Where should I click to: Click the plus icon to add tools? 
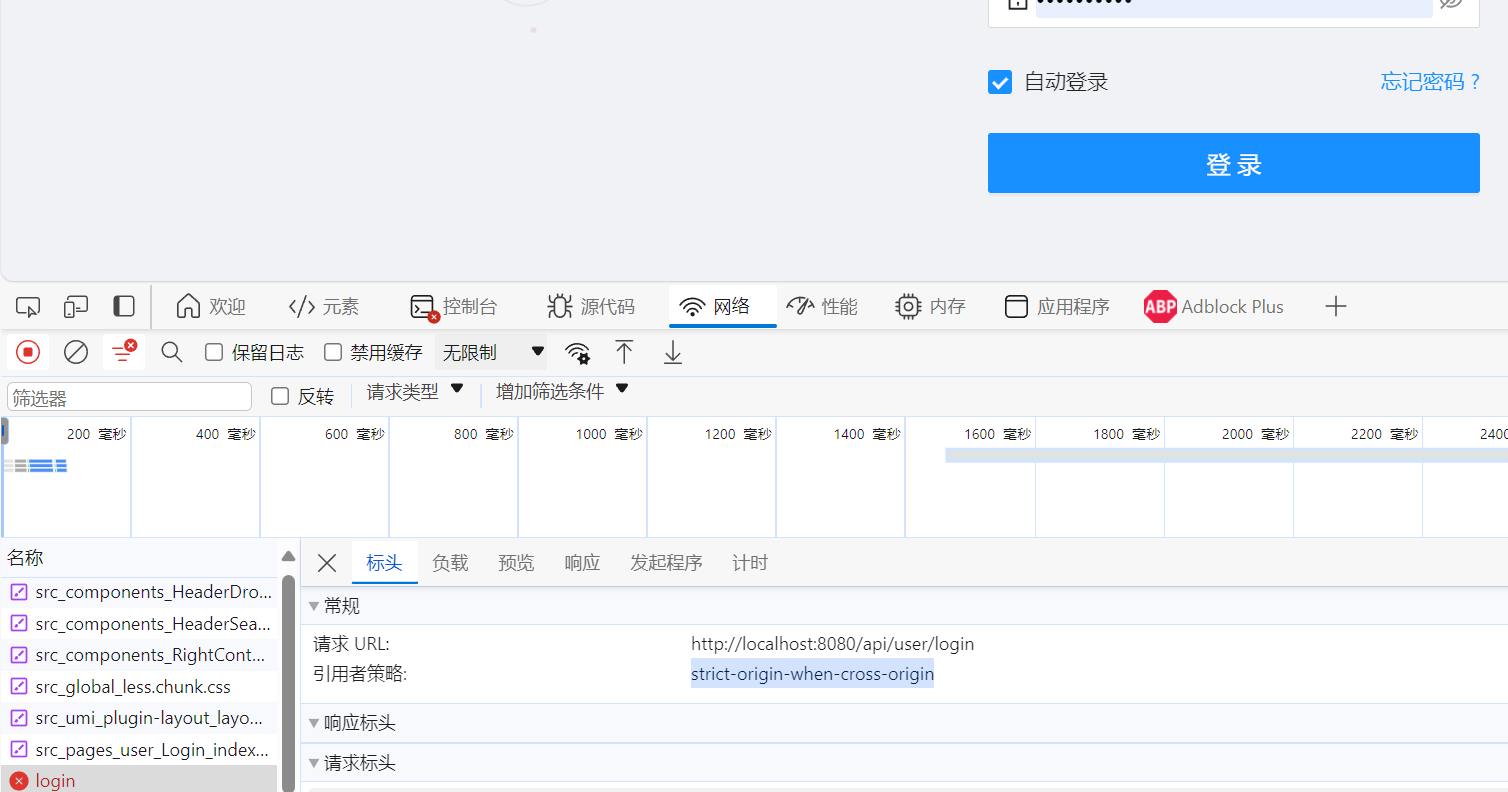point(1336,307)
